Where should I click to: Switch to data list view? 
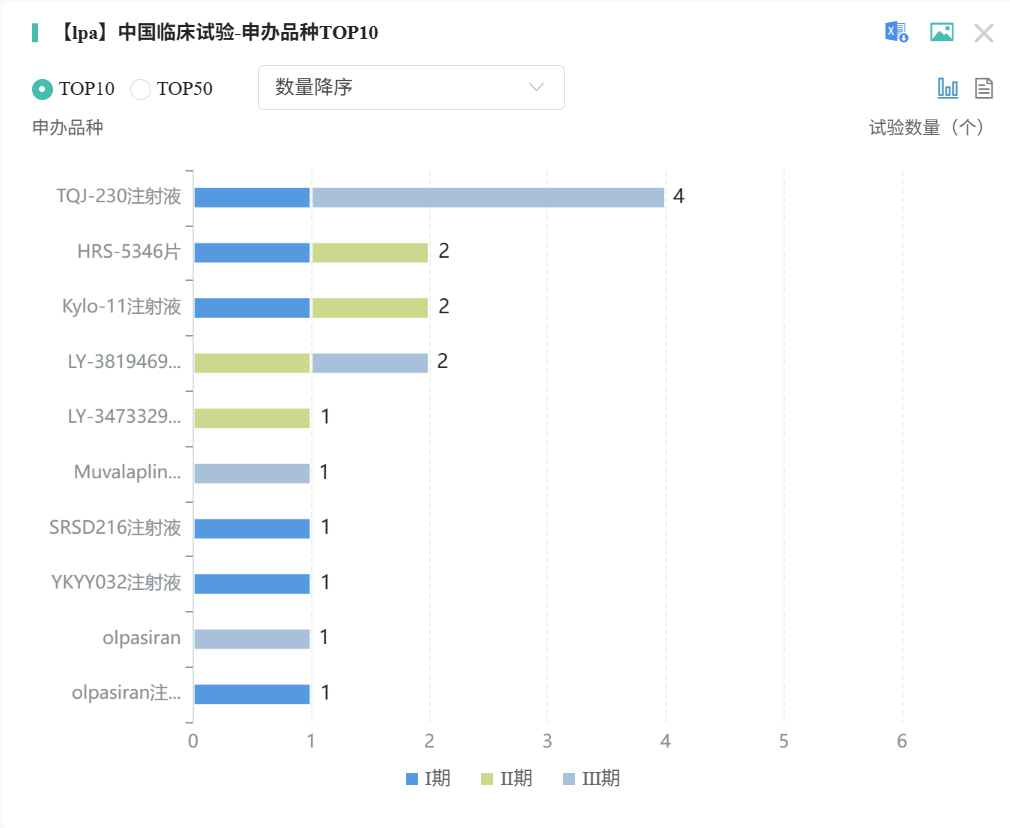(984, 88)
